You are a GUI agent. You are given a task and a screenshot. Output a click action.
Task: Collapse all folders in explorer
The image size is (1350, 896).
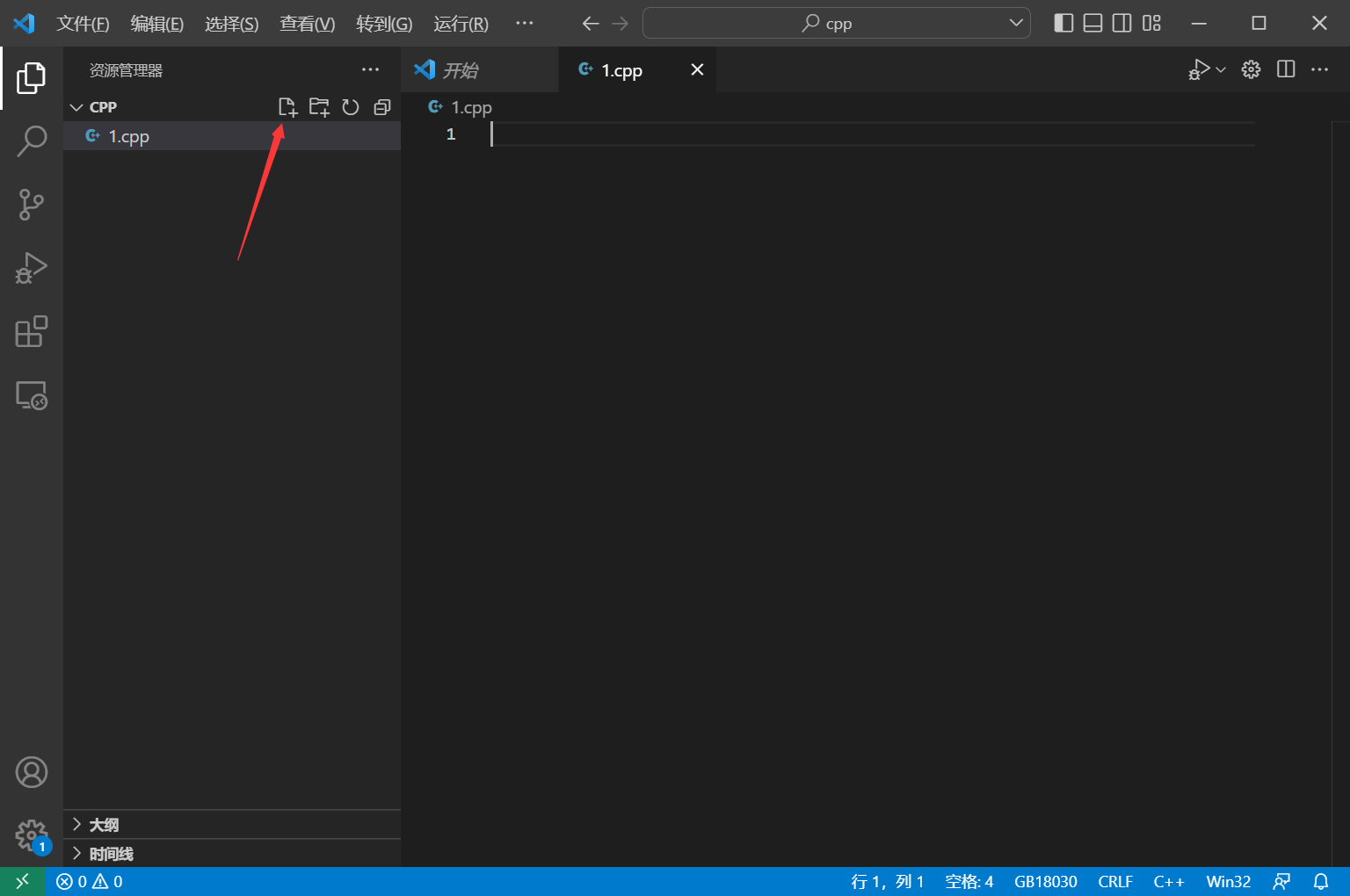click(381, 107)
